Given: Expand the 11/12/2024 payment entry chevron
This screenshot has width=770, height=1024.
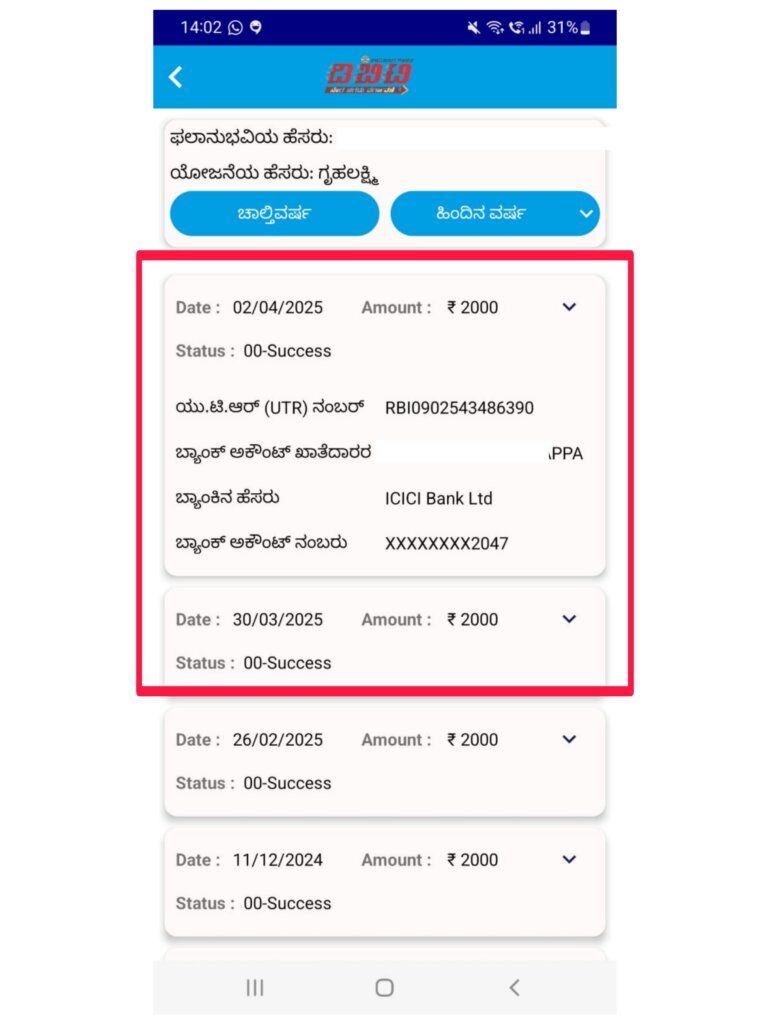Looking at the screenshot, I should [x=569, y=859].
